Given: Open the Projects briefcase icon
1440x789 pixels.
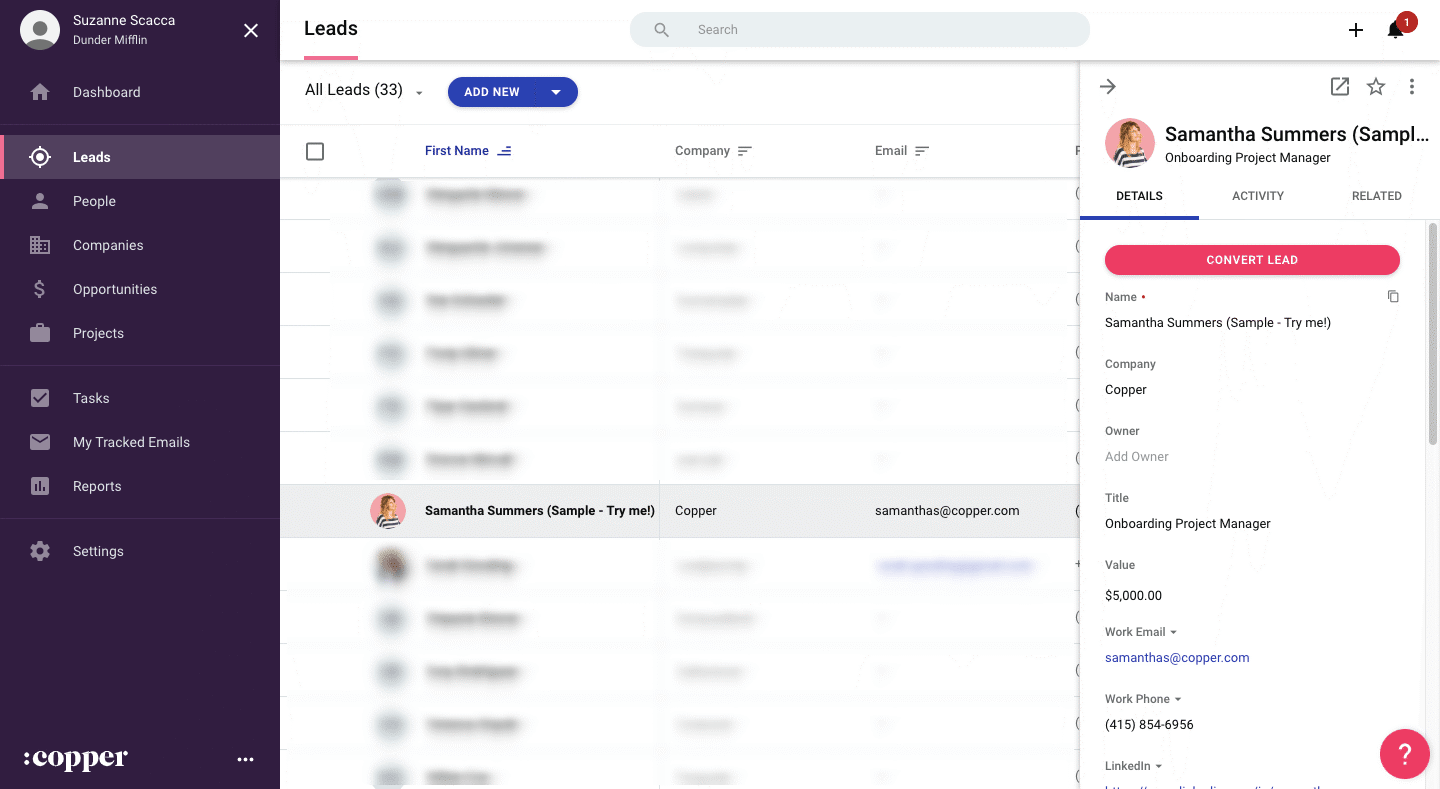Looking at the screenshot, I should (x=40, y=333).
